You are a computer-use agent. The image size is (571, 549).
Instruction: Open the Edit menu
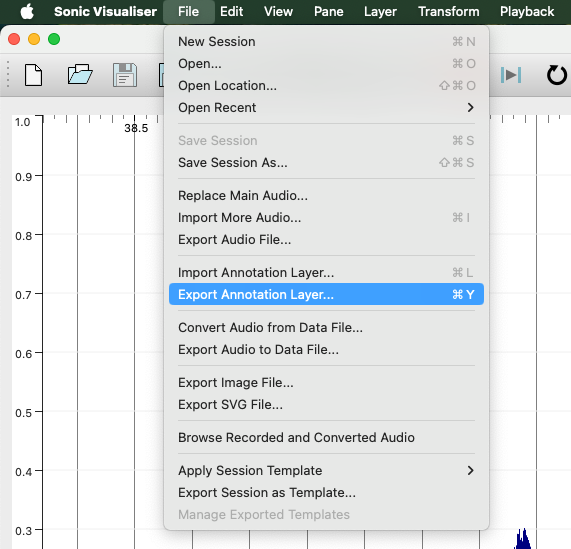[232, 12]
